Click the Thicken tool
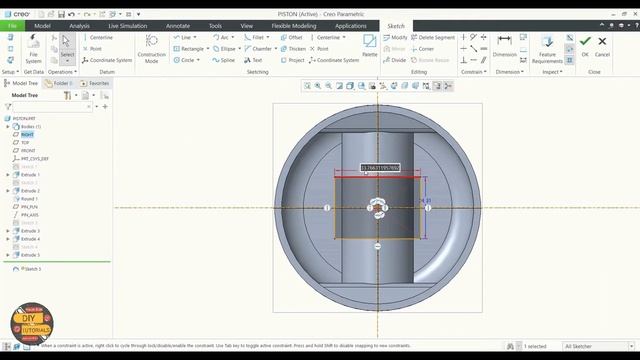Screen dimensions: 640x360 coord(293,49)
